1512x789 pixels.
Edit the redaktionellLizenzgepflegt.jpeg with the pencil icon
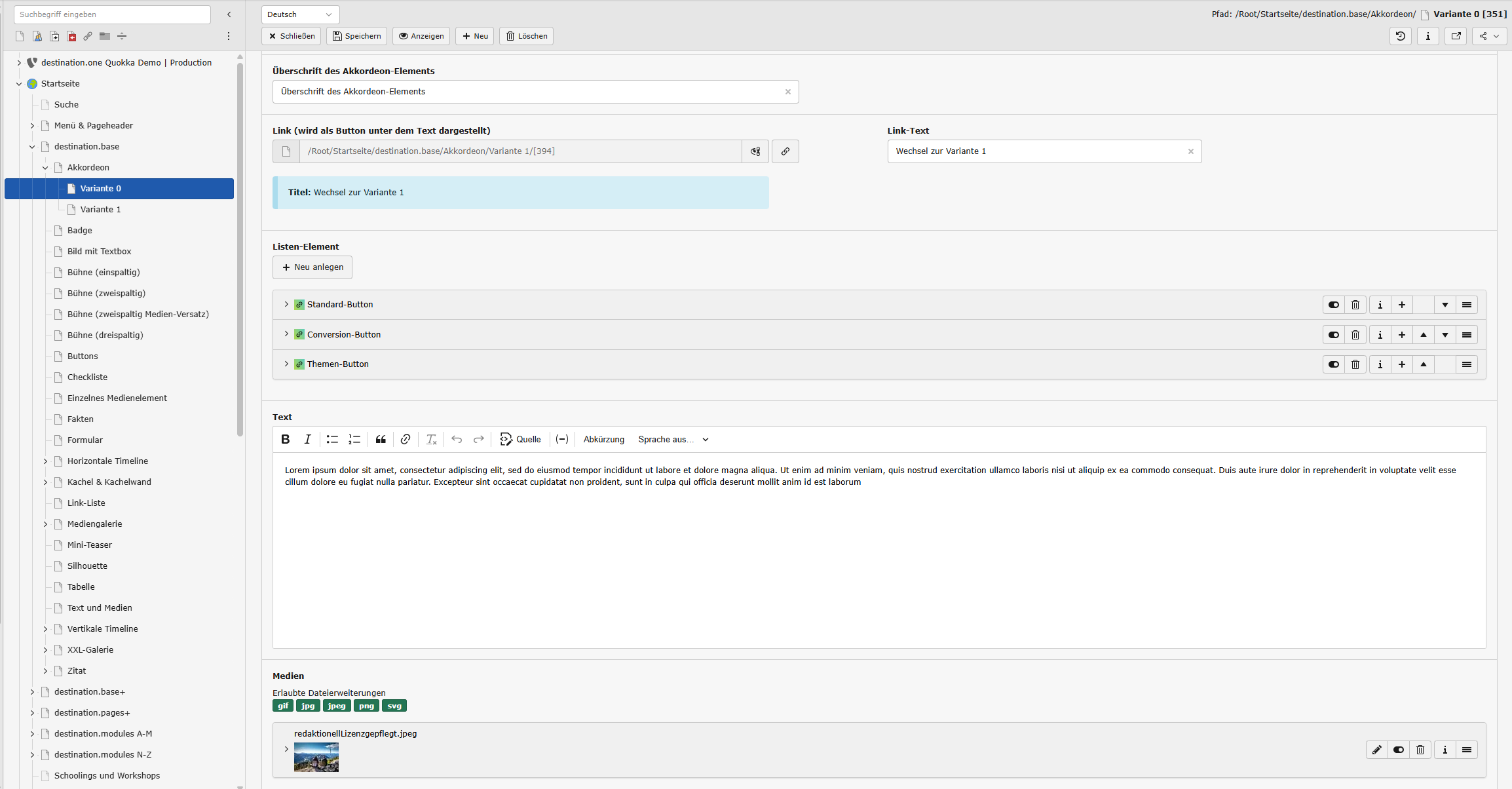click(x=1376, y=750)
